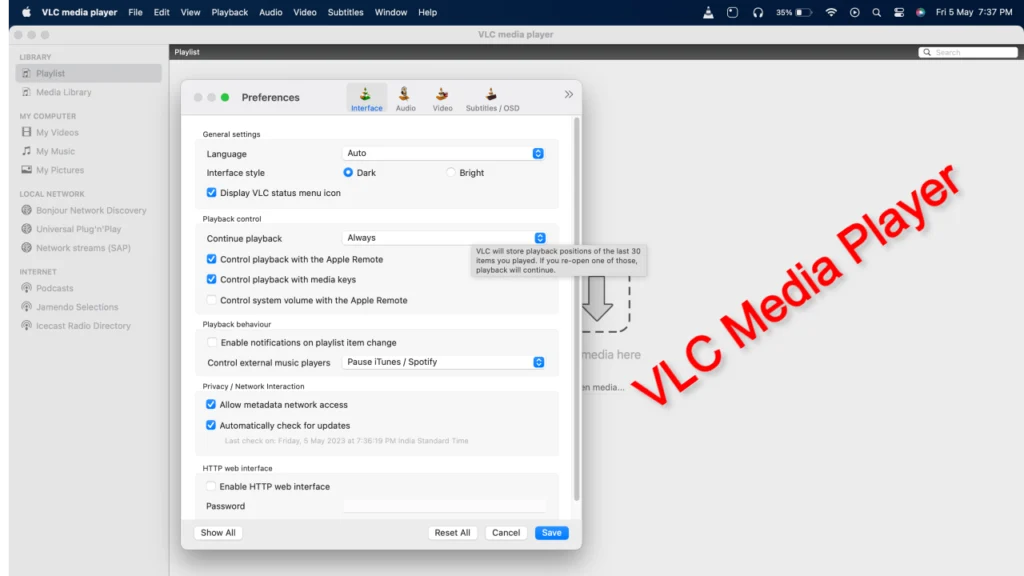Toggle Allow metadata network access

click(210, 405)
